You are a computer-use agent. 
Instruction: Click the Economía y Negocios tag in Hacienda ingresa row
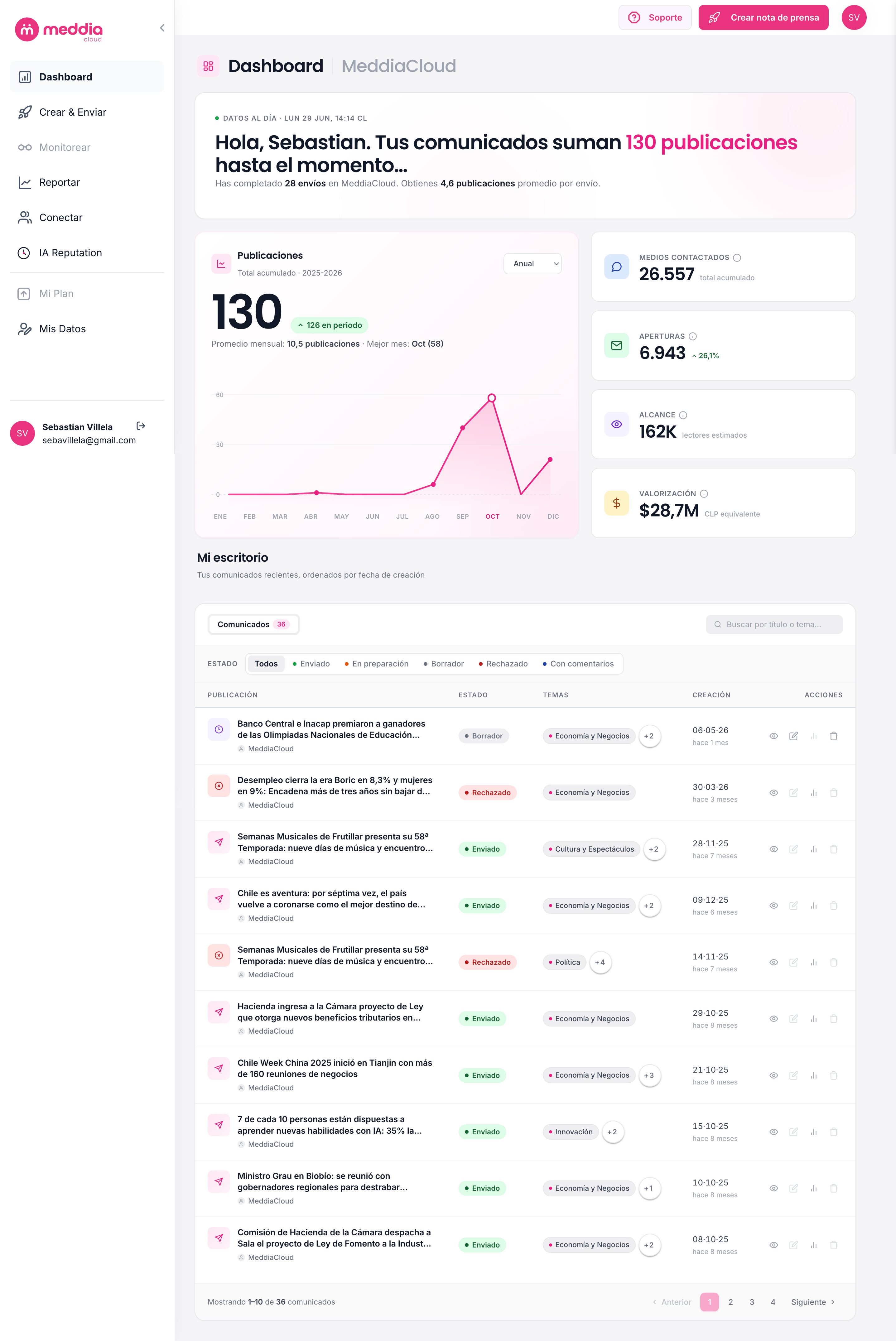point(589,1019)
